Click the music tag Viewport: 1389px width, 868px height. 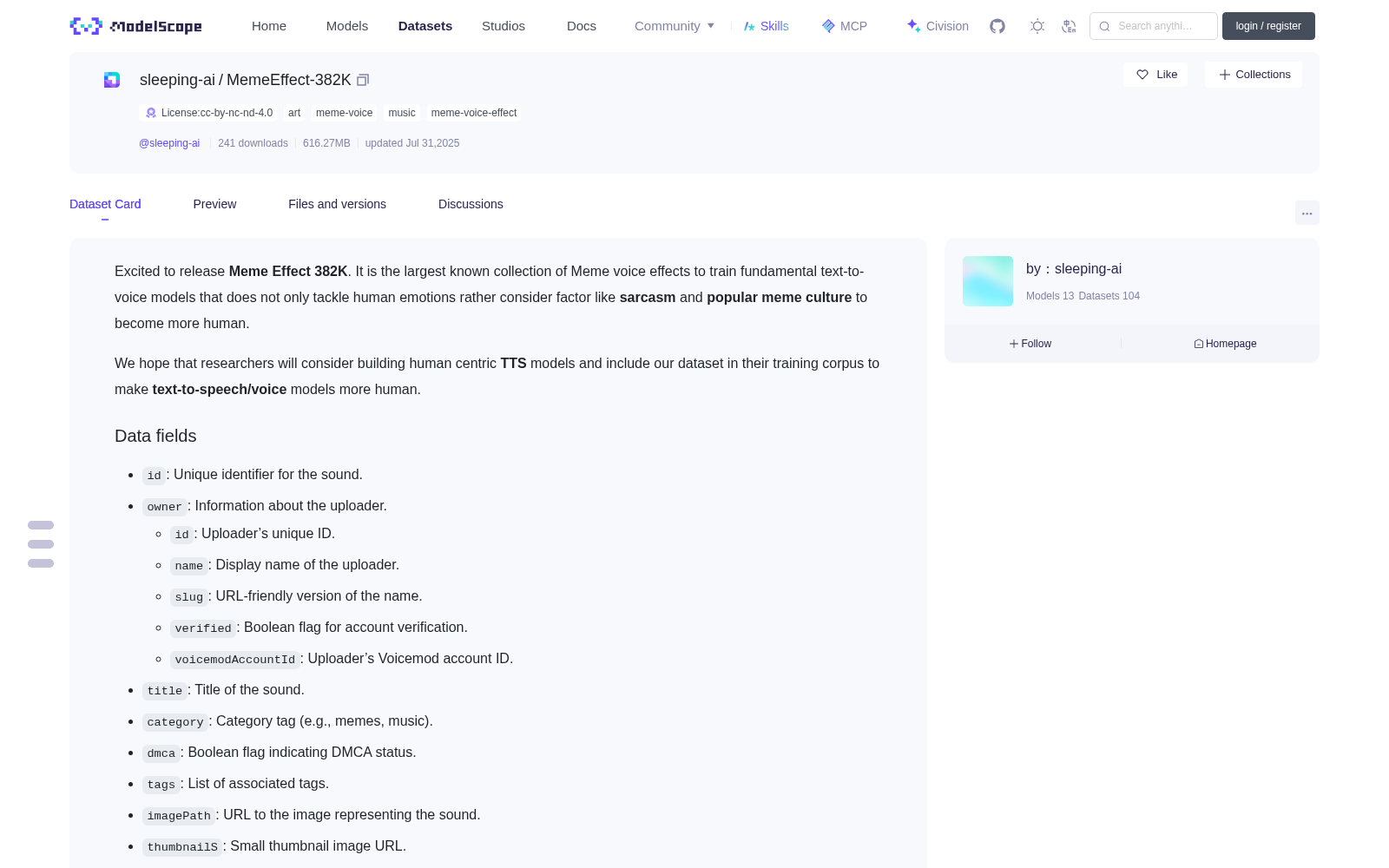[402, 113]
